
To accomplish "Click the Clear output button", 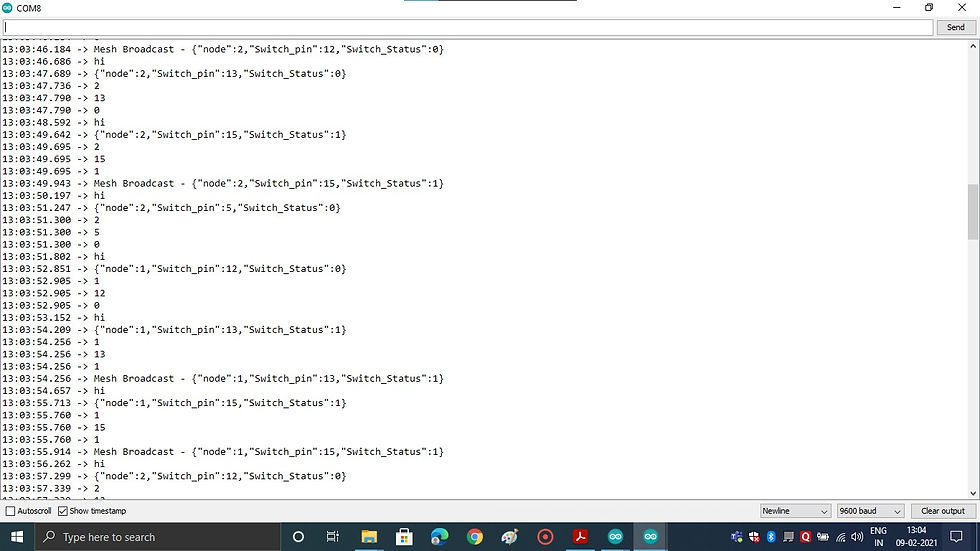I will pyautogui.click(x=943, y=511).
